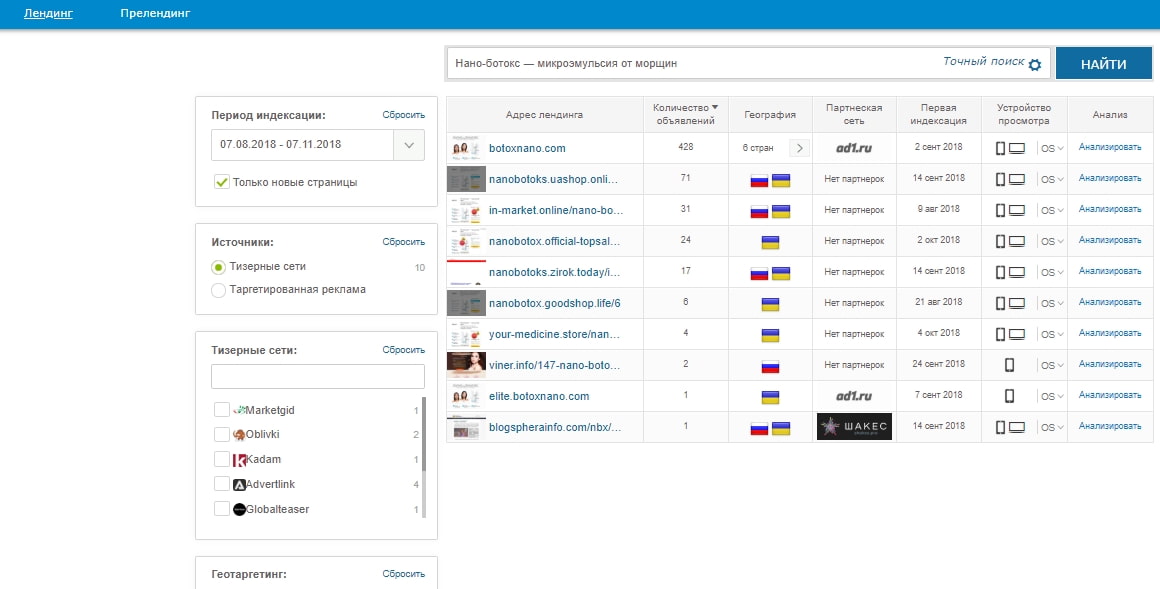Click desktop icon in your-medicine.store row
1160x589 pixels.
[x=1016, y=334]
